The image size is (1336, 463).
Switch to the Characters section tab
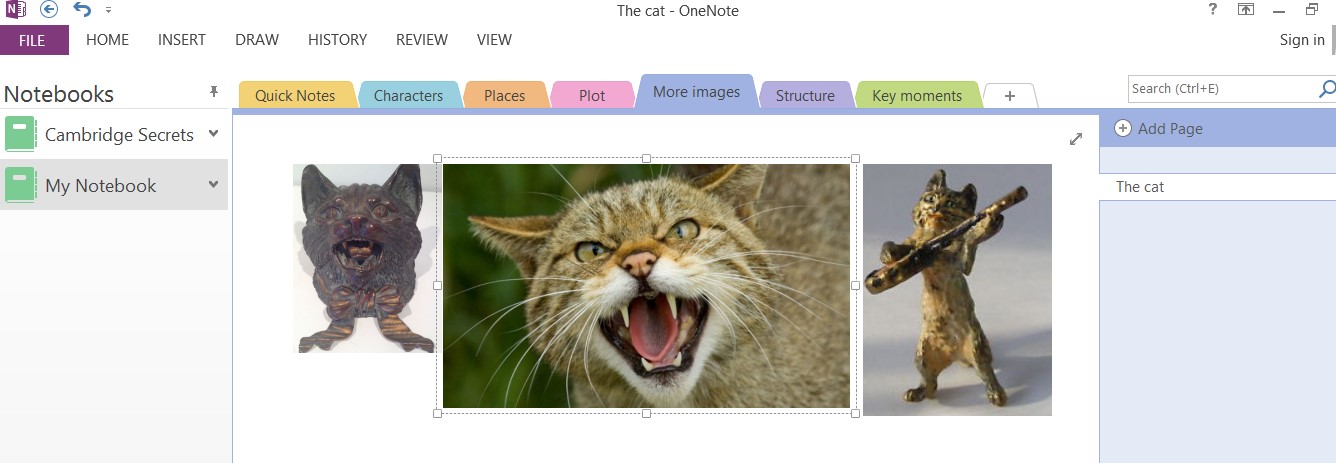tap(408, 96)
